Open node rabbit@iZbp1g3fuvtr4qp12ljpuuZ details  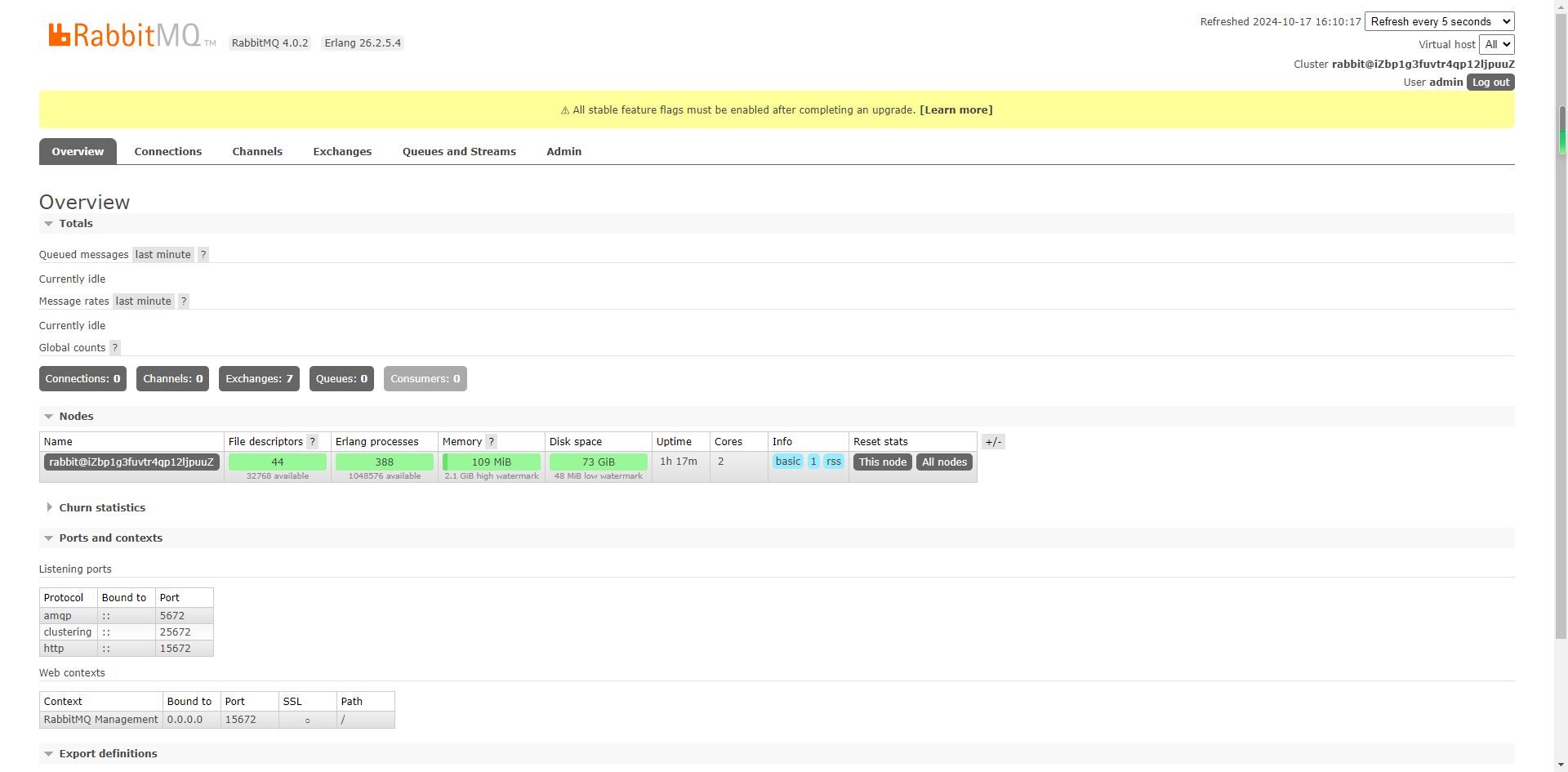131,462
